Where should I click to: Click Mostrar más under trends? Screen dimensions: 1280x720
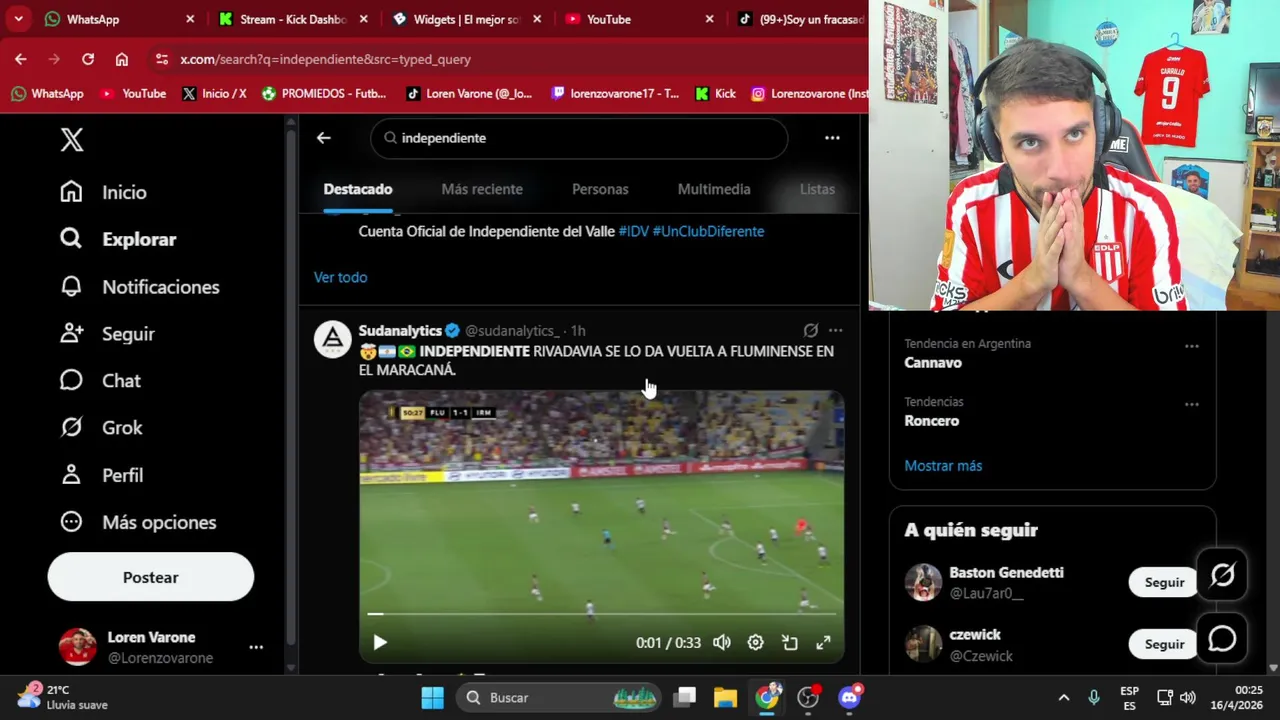pyautogui.click(x=943, y=466)
